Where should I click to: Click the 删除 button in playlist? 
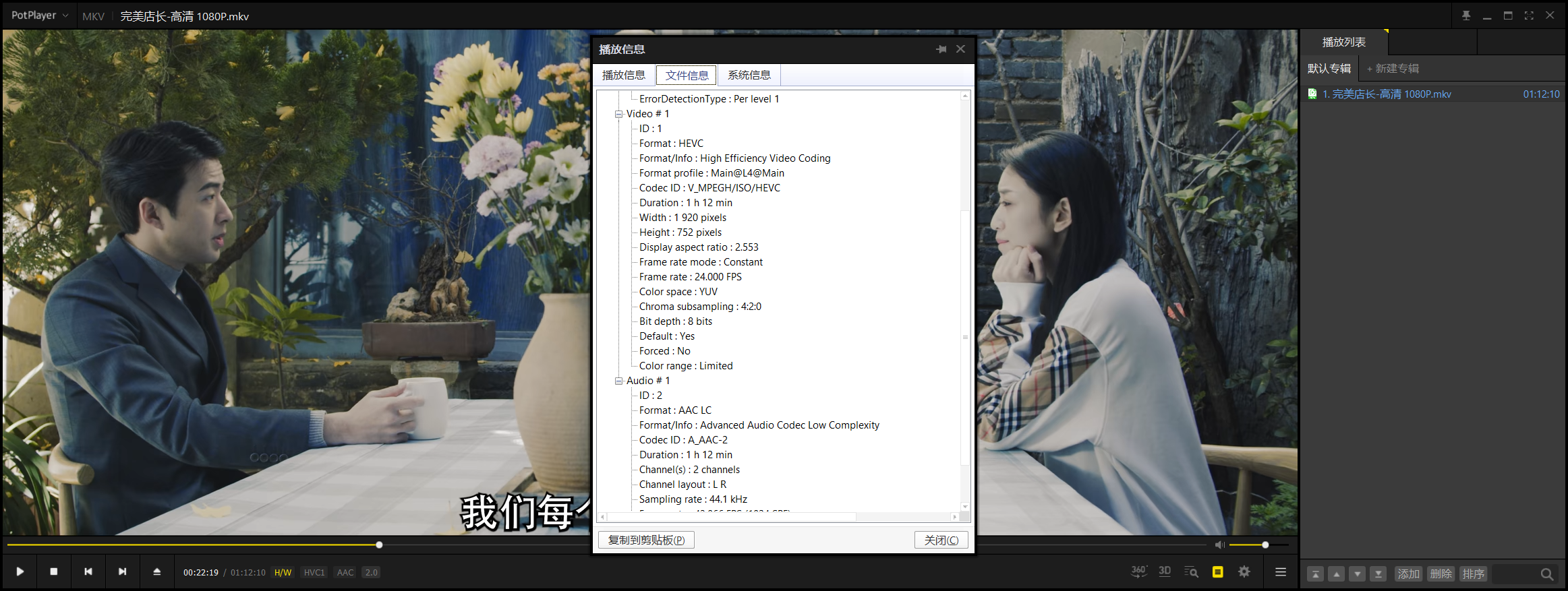(1441, 574)
